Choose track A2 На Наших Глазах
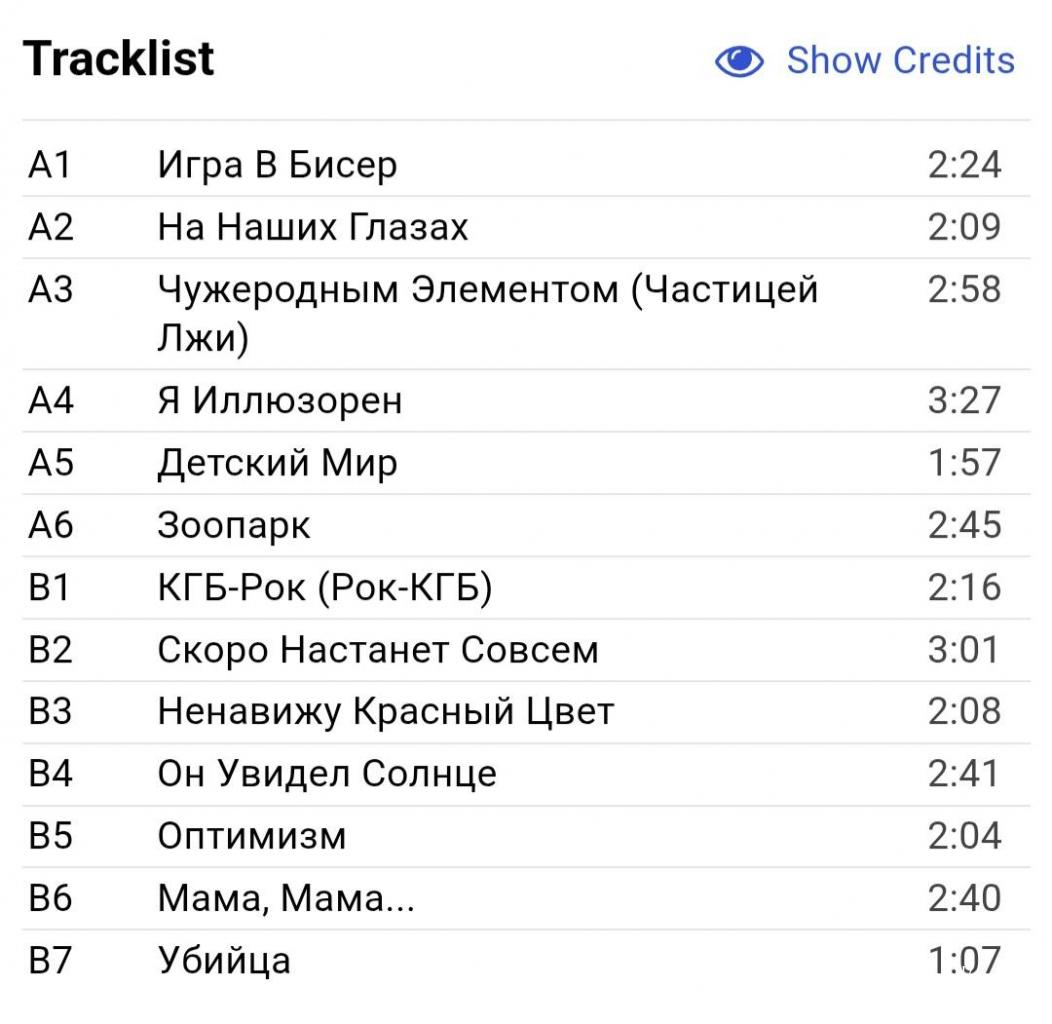Screen dimensions: 1052x1024 point(526,227)
